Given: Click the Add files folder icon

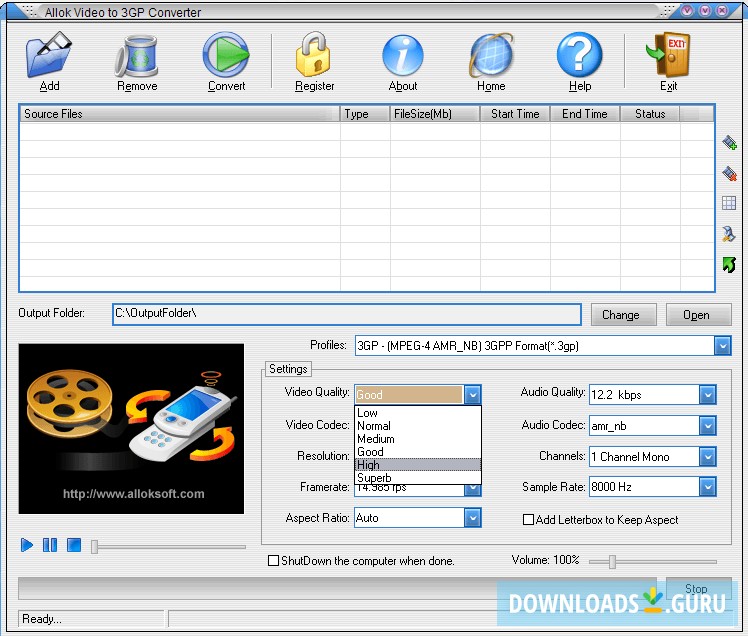Looking at the screenshot, I should tap(49, 54).
